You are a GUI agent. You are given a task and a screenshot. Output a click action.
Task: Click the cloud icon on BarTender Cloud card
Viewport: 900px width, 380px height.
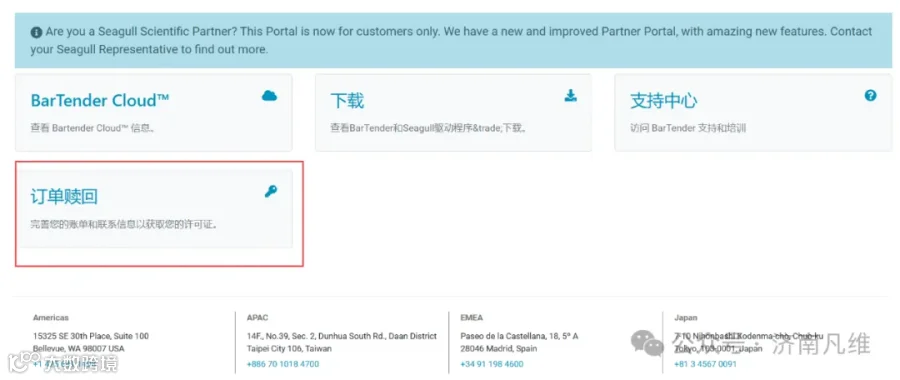tap(269, 96)
